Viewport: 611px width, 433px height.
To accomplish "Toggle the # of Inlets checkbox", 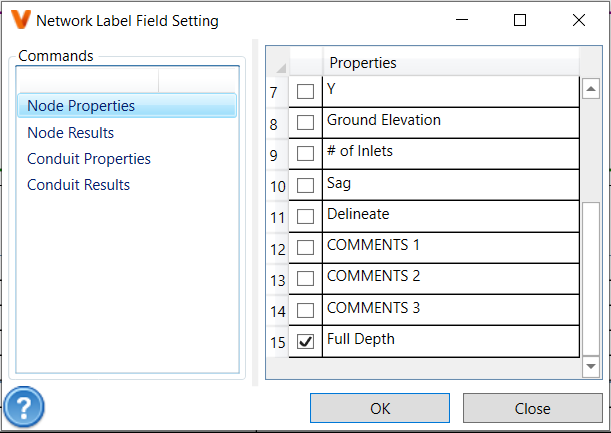I will point(306,154).
